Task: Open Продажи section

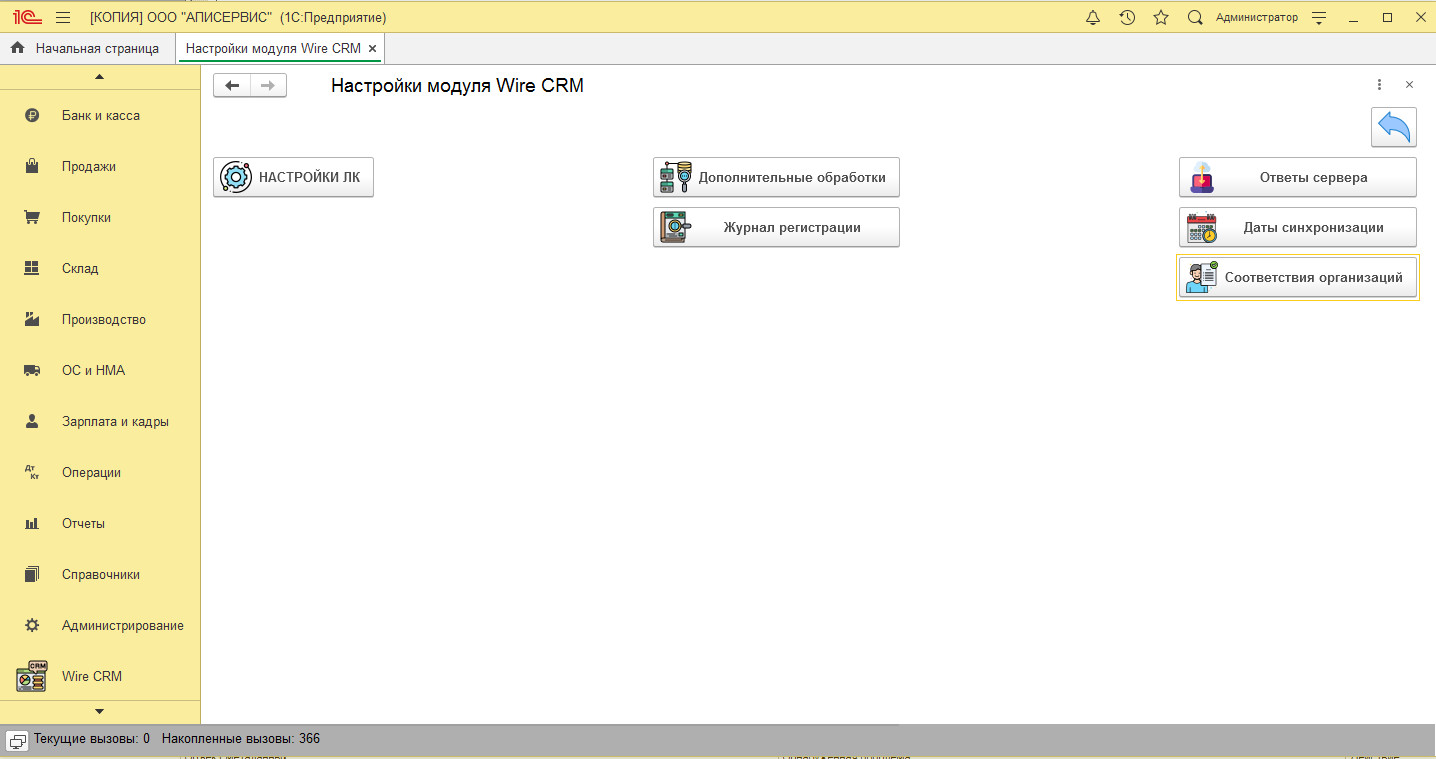Action: [x=100, y=167]
